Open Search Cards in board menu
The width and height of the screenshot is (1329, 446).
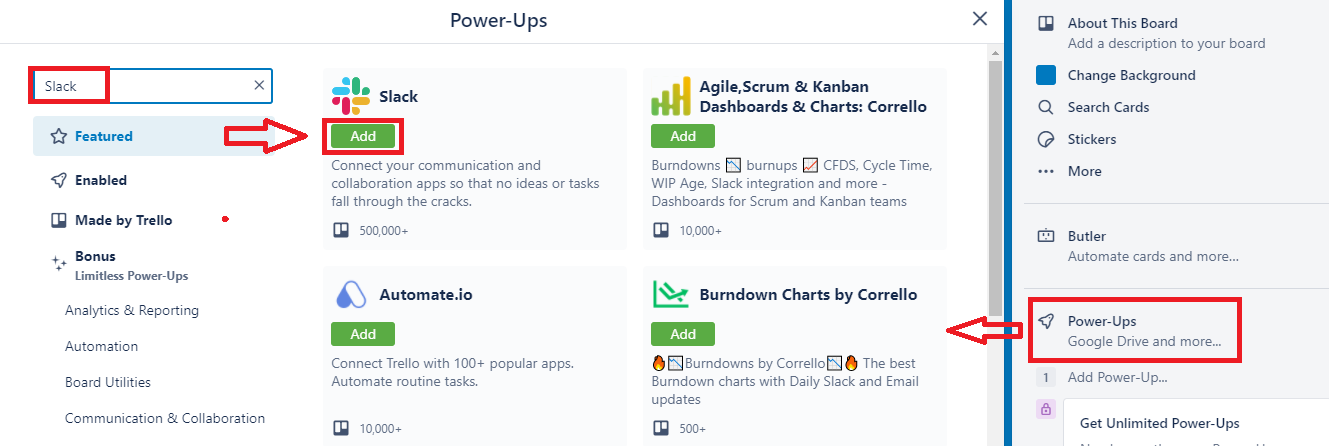point(1108,107)
